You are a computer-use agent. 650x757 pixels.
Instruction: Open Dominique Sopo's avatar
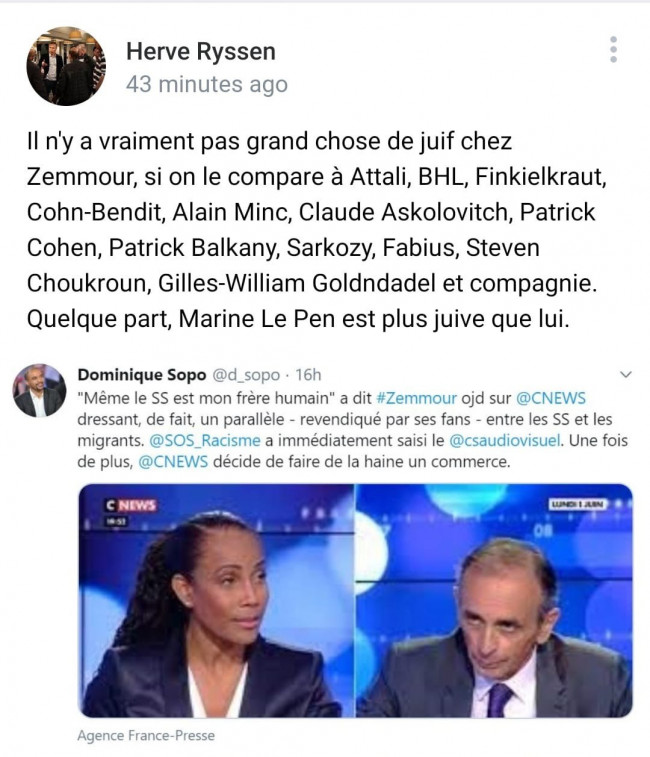tap(39, 390)
